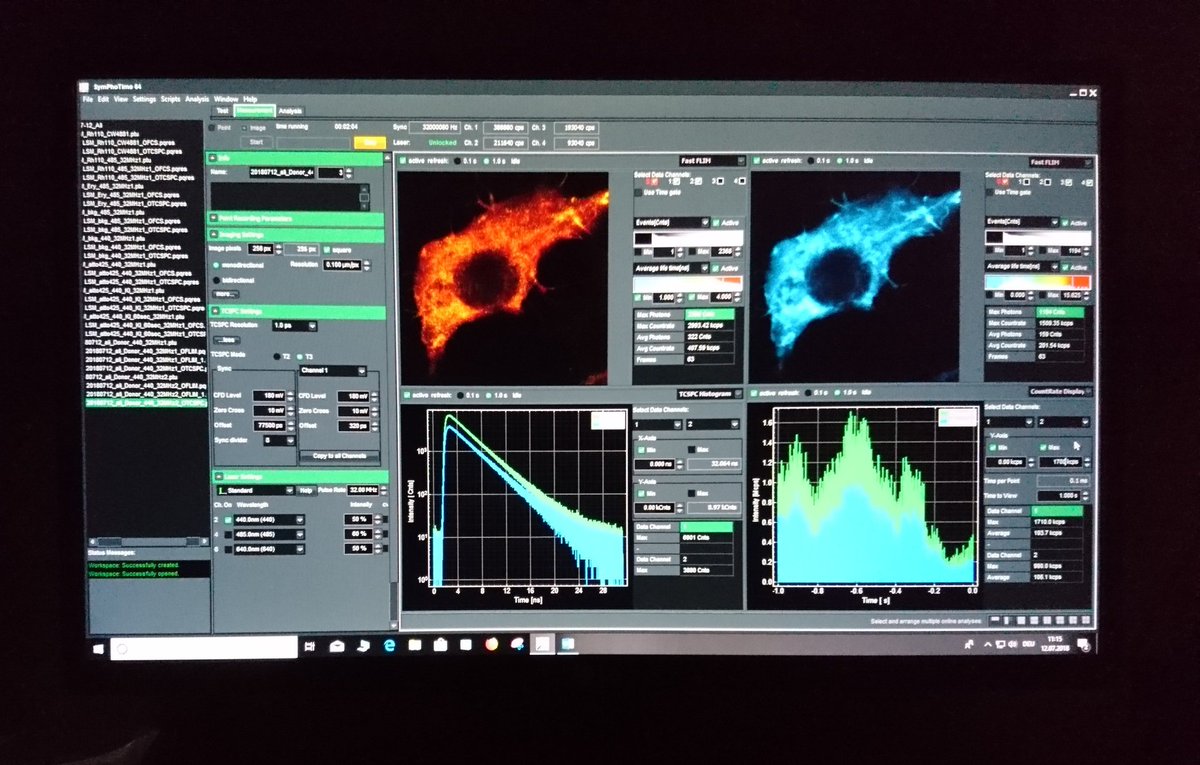Viewport: 1200px width, 765px height.
Task: Select the Point measurement radio button
Action: click(x=212, y=128)
